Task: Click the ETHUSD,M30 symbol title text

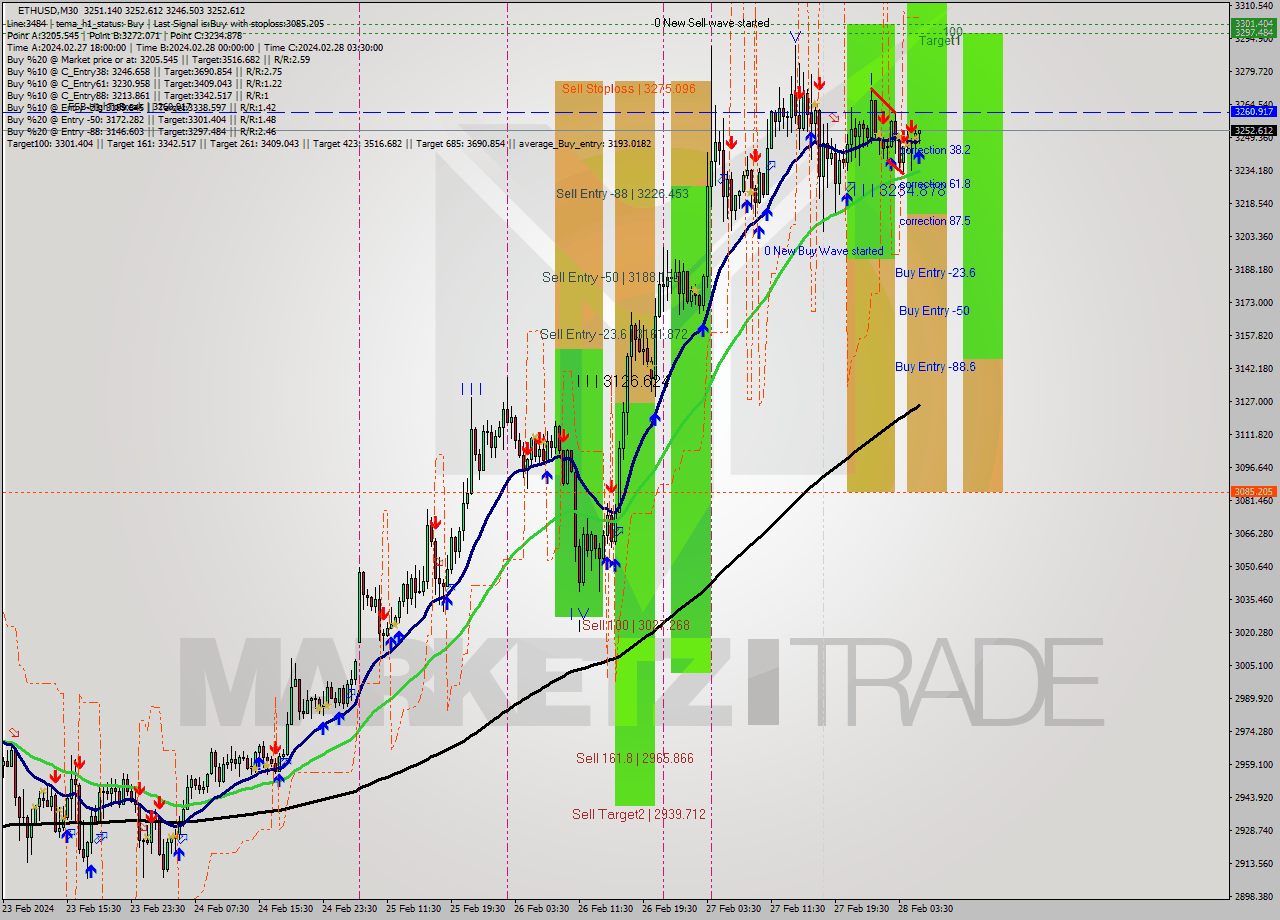Action: tap(50, 10)
